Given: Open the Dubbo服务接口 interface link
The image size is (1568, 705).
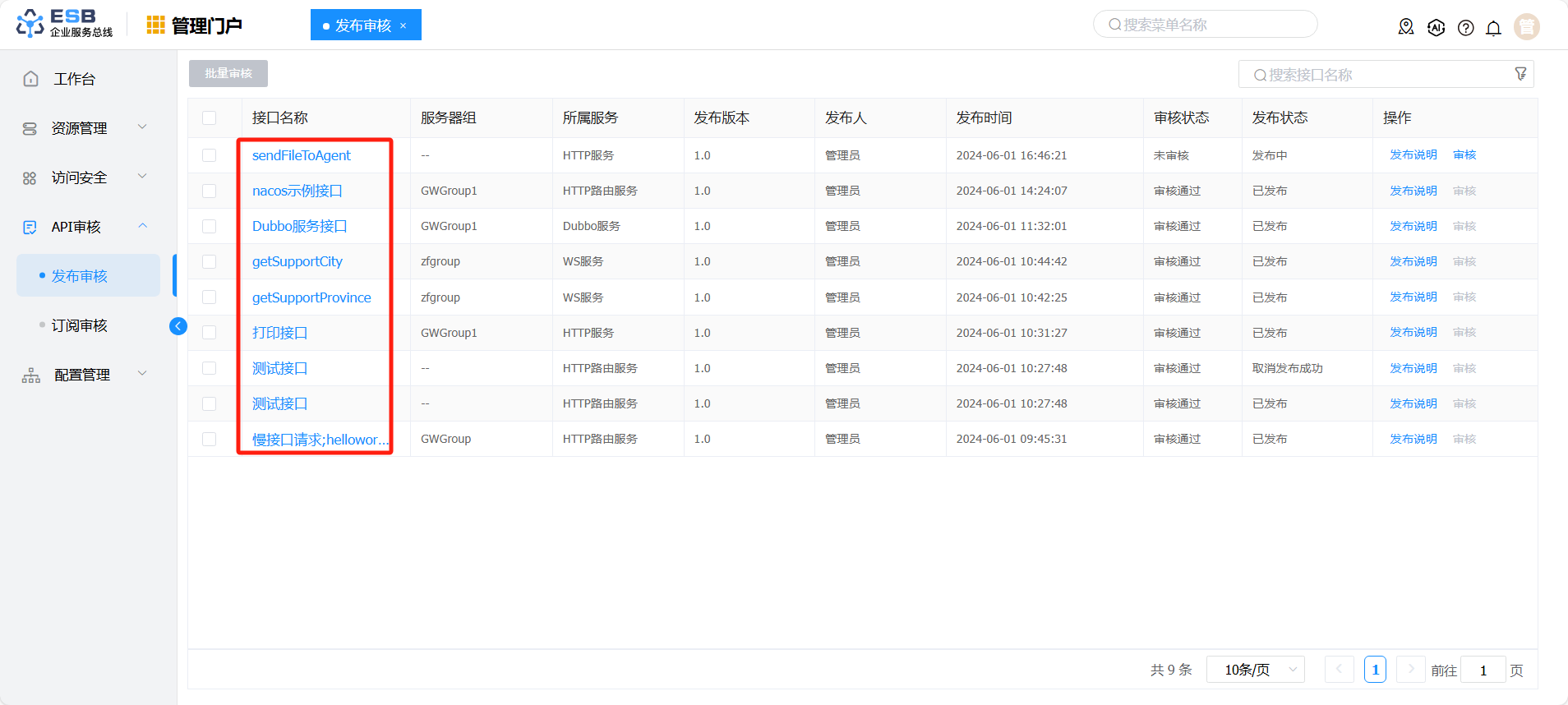Looking at the screenshot, I should (x=299, y=226).
